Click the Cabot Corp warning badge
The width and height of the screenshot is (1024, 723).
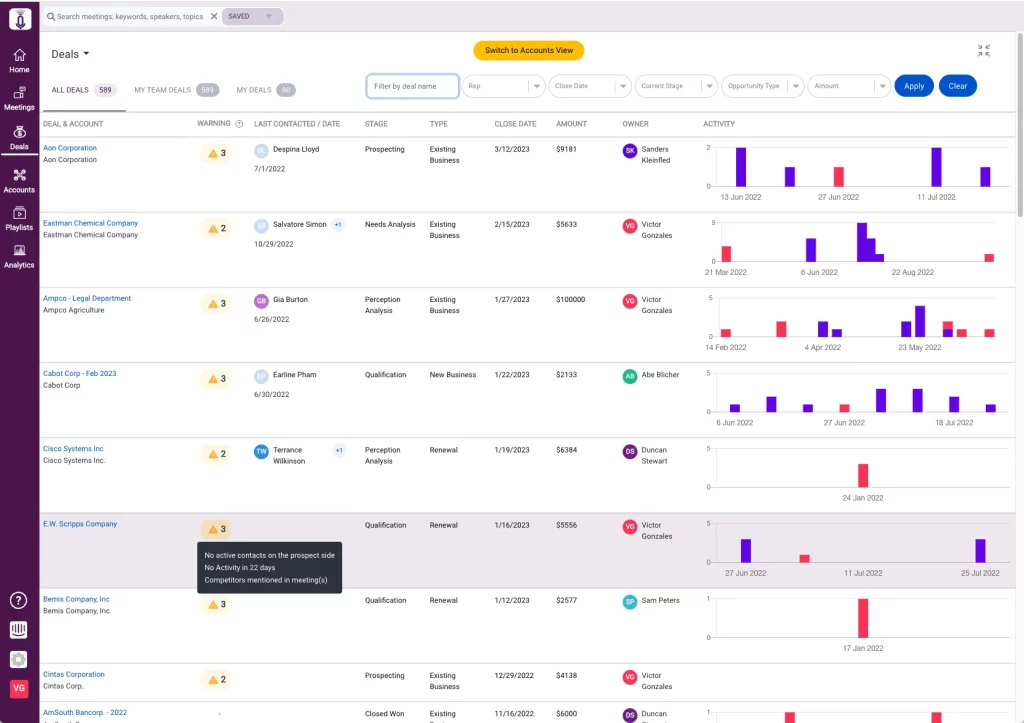216,379
